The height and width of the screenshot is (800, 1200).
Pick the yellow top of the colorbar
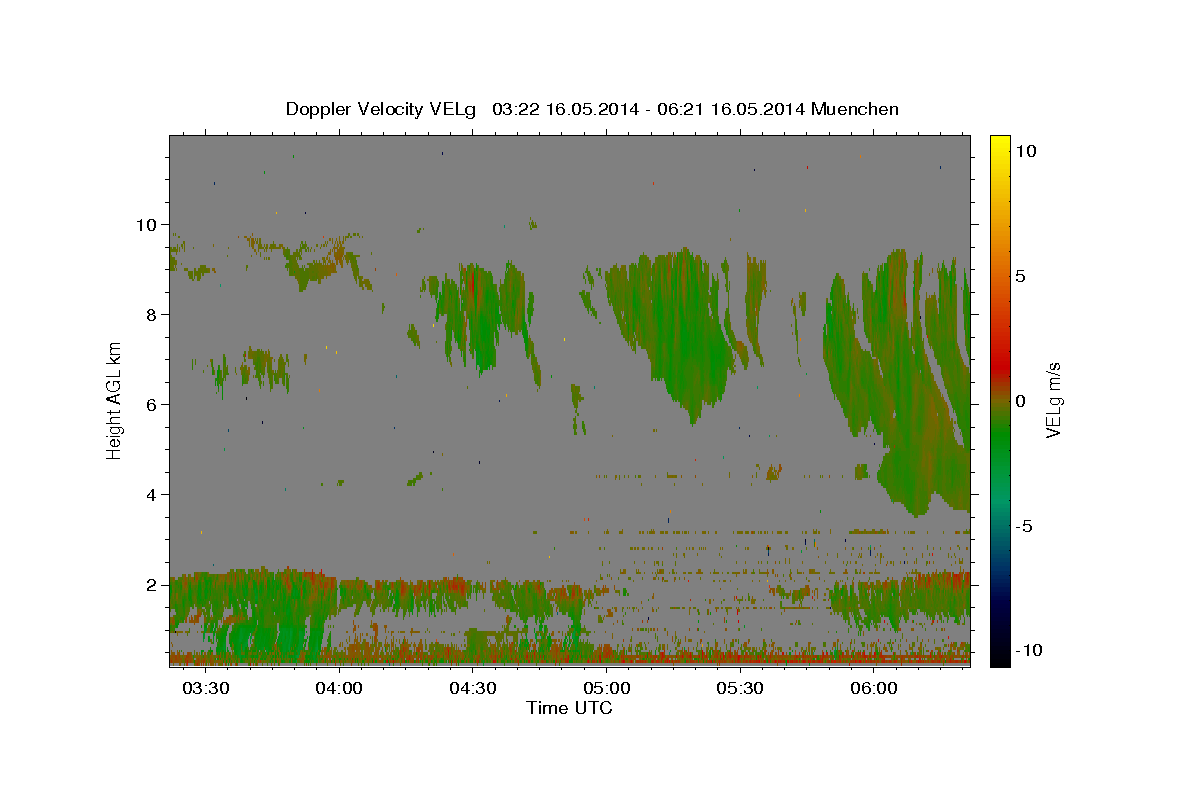pos(999,142)
